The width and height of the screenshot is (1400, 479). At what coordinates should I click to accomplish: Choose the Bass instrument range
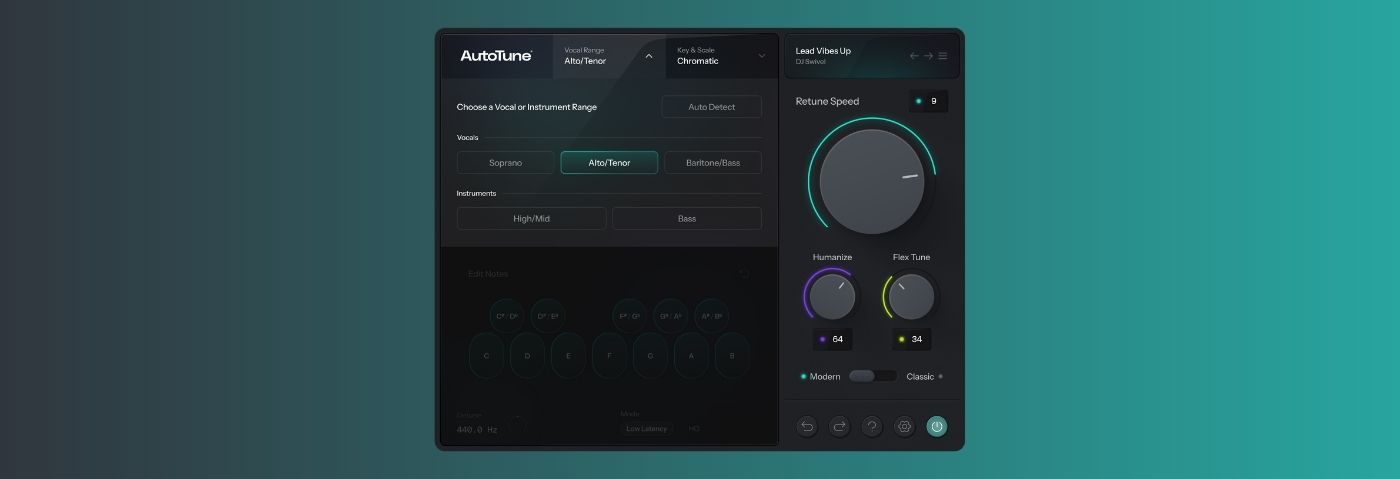(687, 219)
